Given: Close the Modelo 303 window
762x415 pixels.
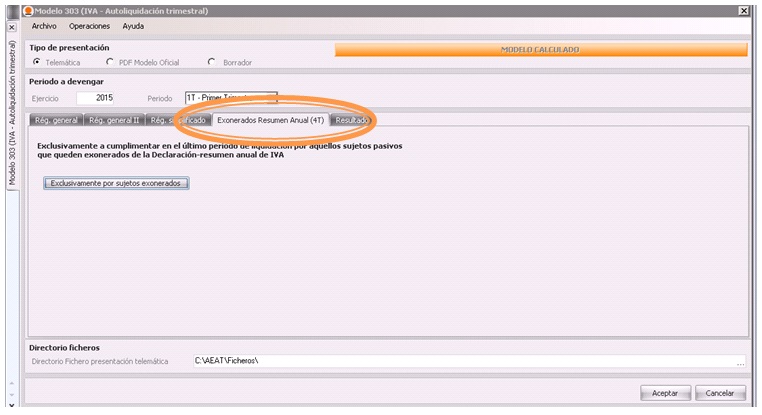Looking at the screenshot, I should point(744,9).
